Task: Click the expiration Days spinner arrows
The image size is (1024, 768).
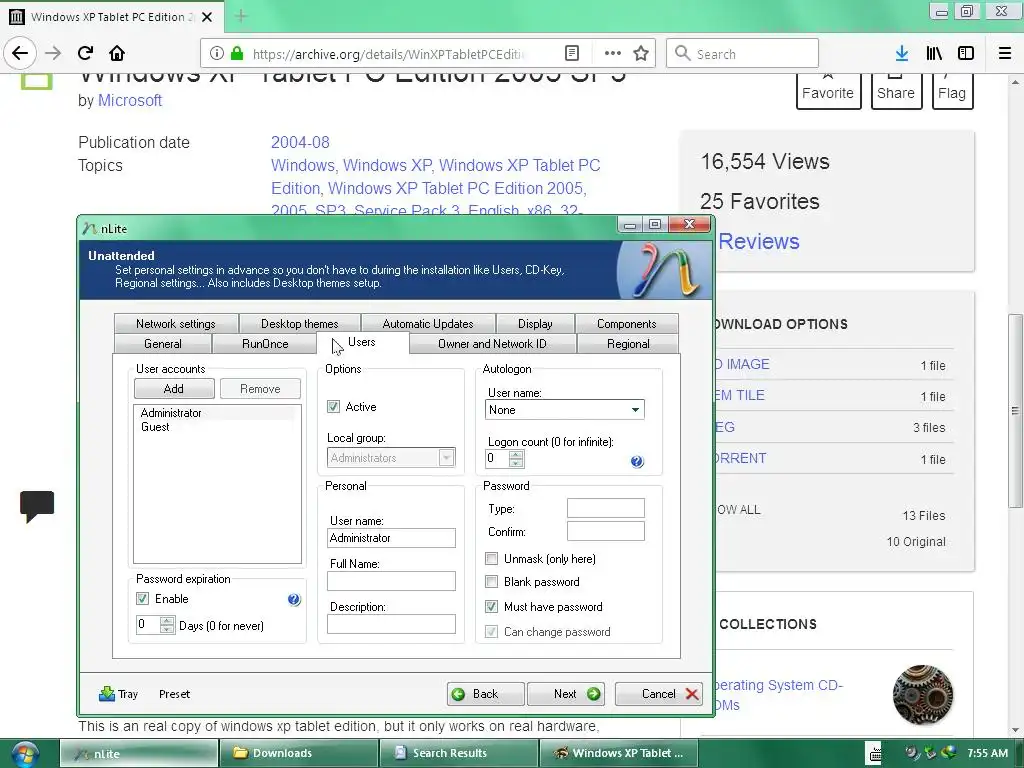Action: [x=167, y=625]
